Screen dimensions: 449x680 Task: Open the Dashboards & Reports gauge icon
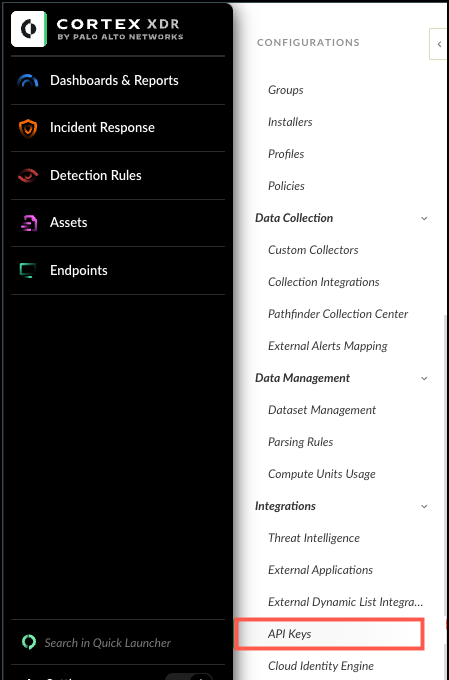tap(28, 81)
